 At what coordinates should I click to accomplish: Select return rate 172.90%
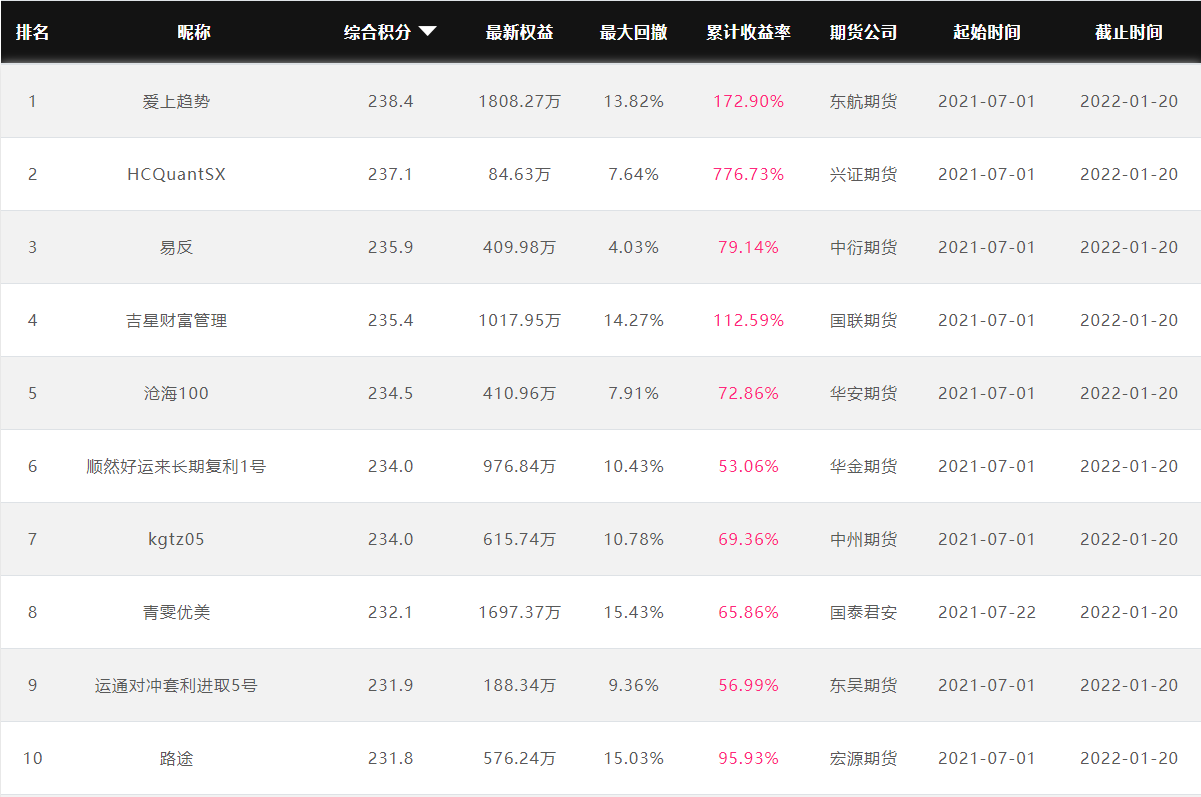(748, 101)
